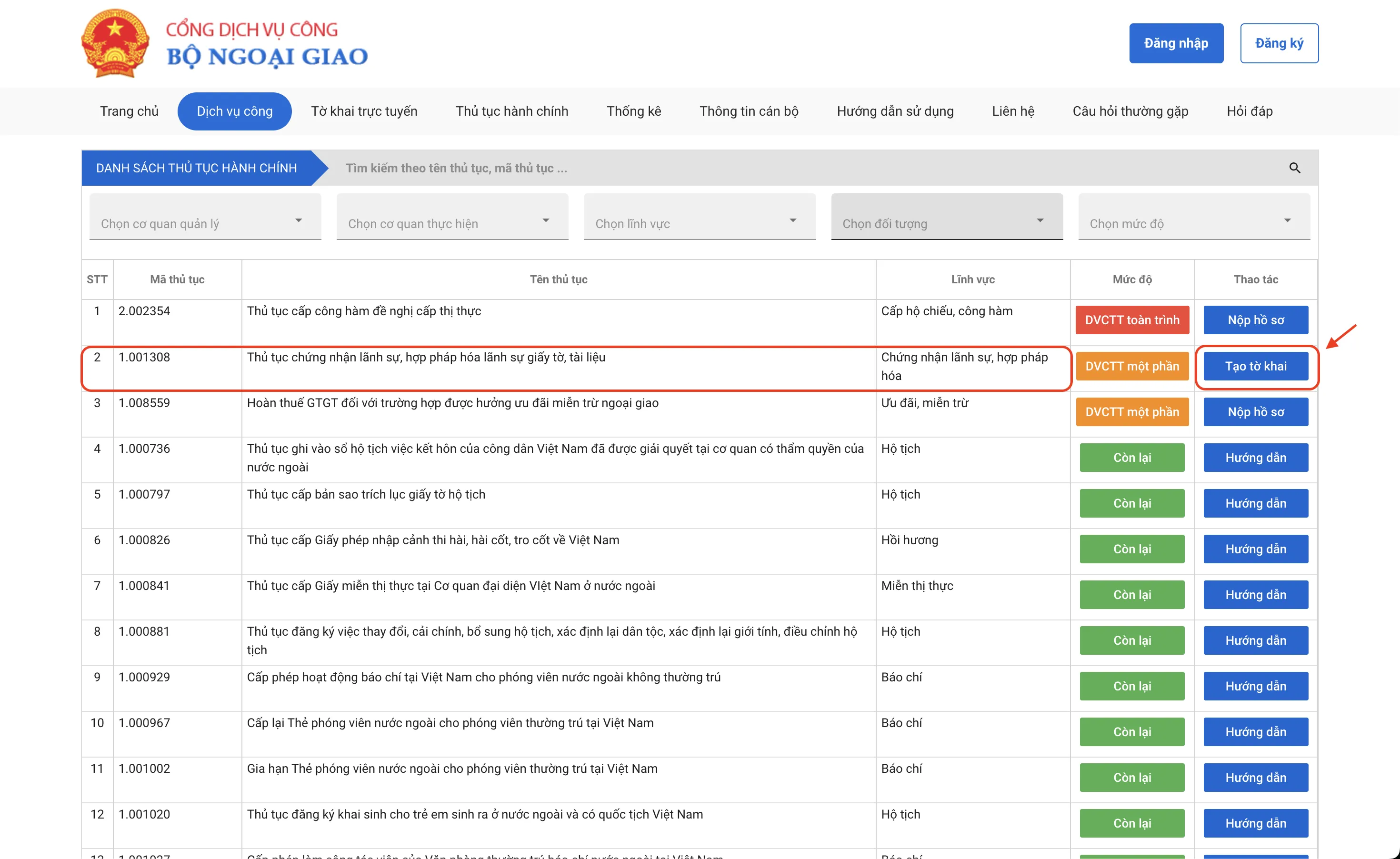Focus the procedure name search field
This screenshot has width=1400, height=859.
(795, 168)
